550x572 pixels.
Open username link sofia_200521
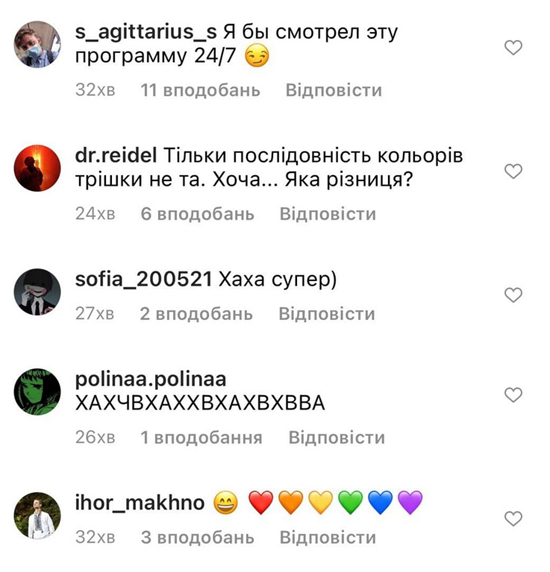point(144,280)
